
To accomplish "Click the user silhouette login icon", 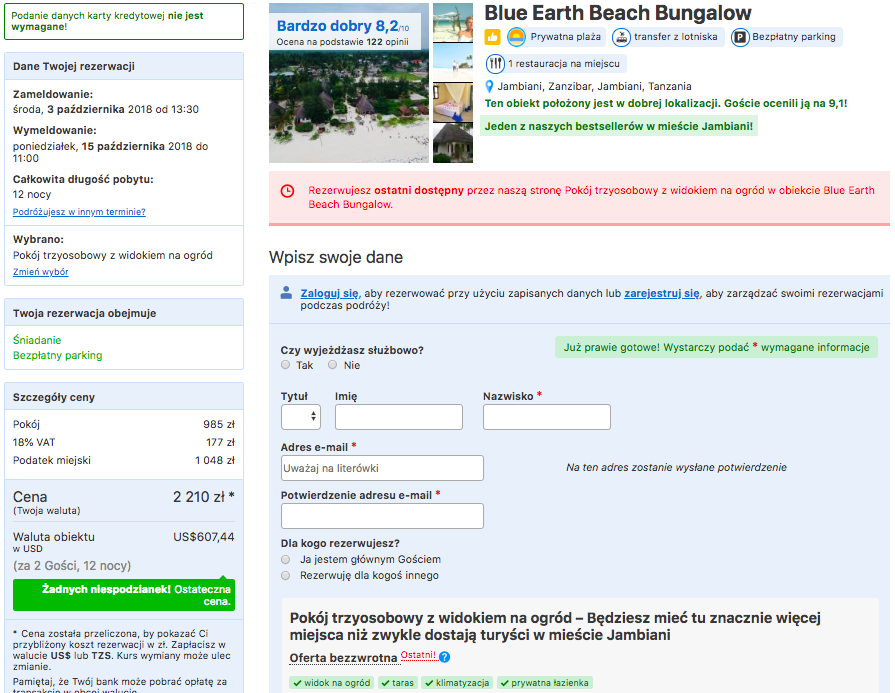I will pos(287,293).
